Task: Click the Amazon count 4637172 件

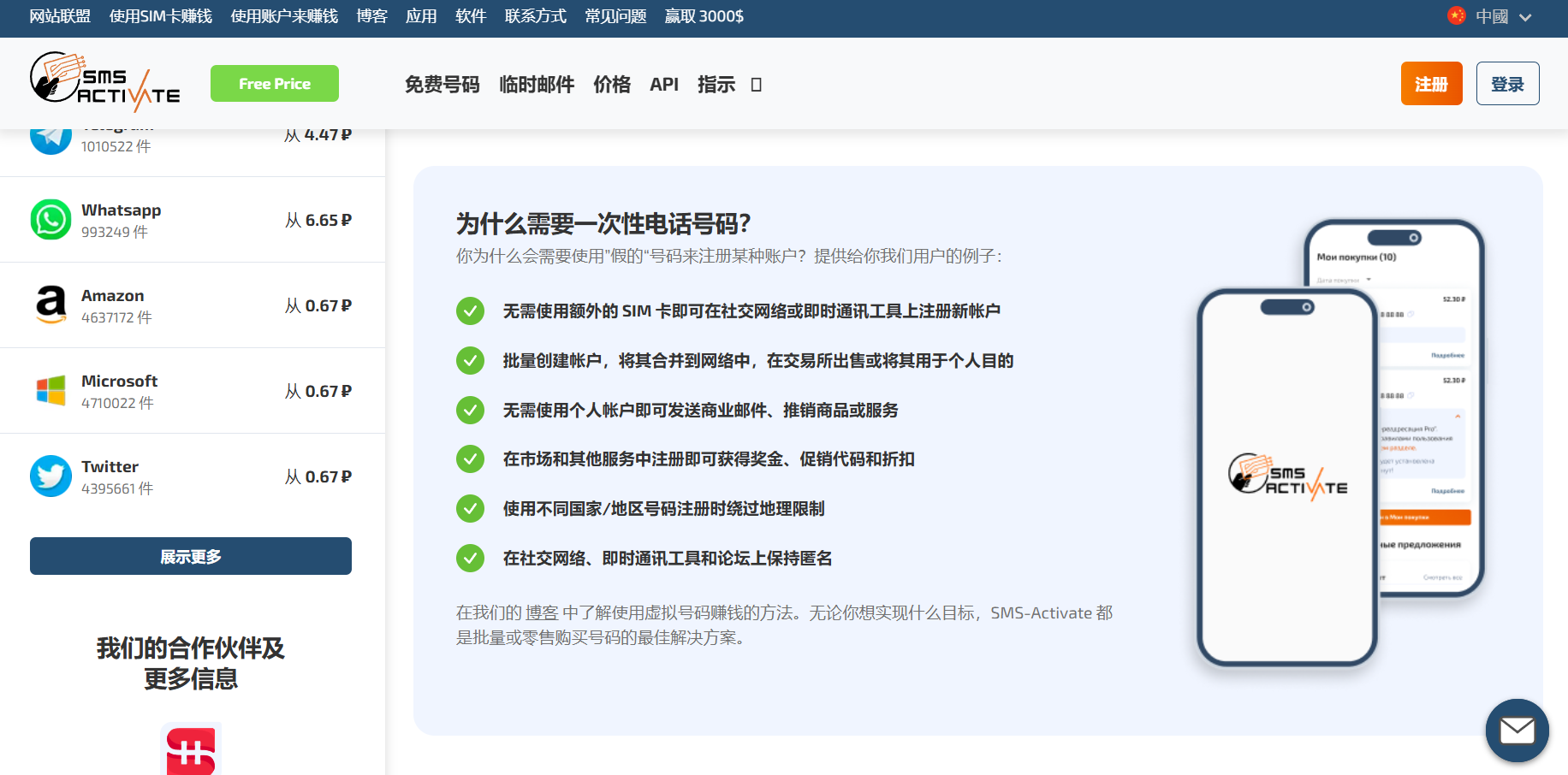Action: [116, 317]
